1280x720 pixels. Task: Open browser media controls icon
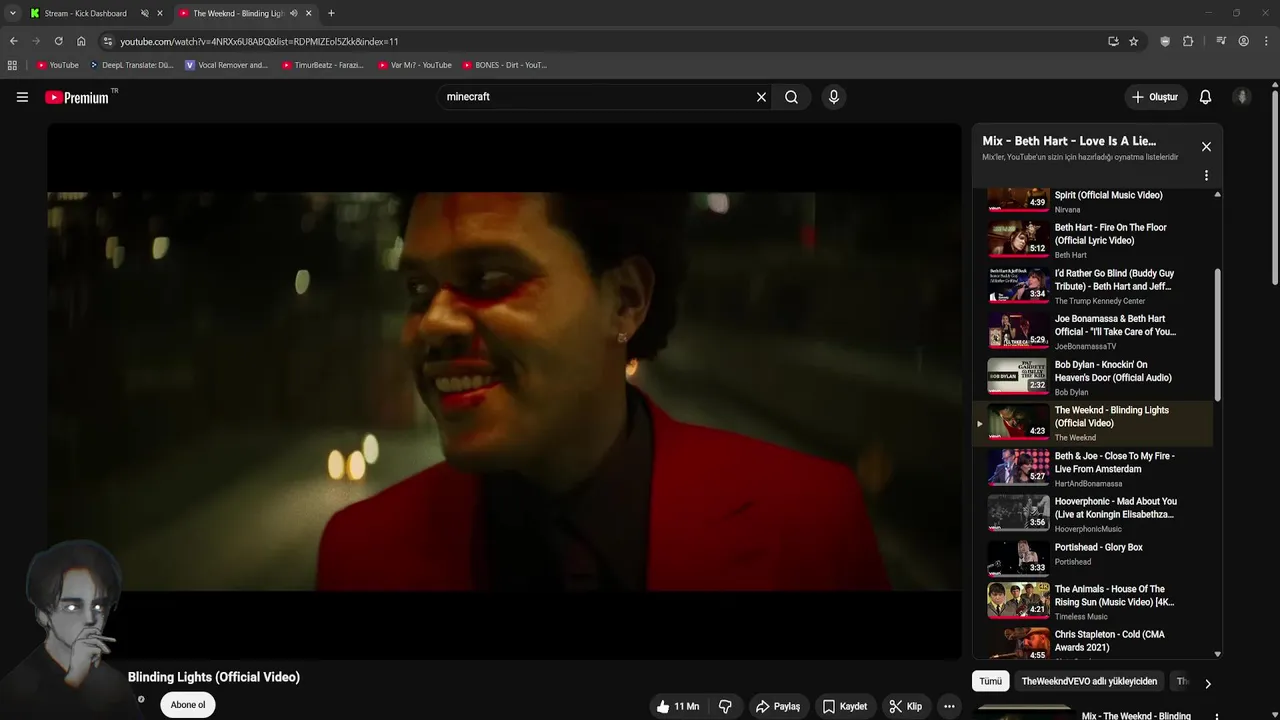click(x=1221, y=41)
